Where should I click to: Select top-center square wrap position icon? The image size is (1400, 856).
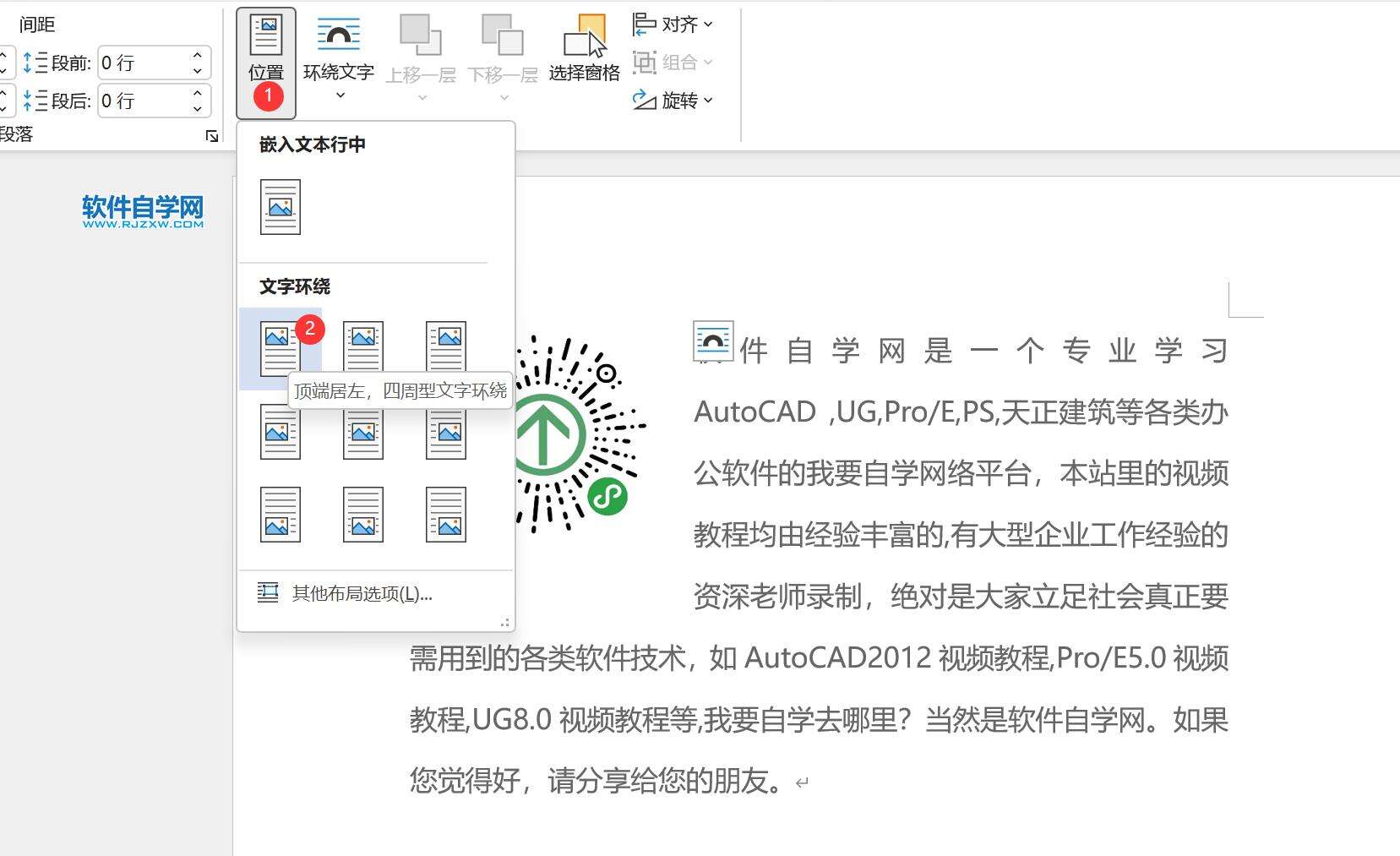(363, 348)
